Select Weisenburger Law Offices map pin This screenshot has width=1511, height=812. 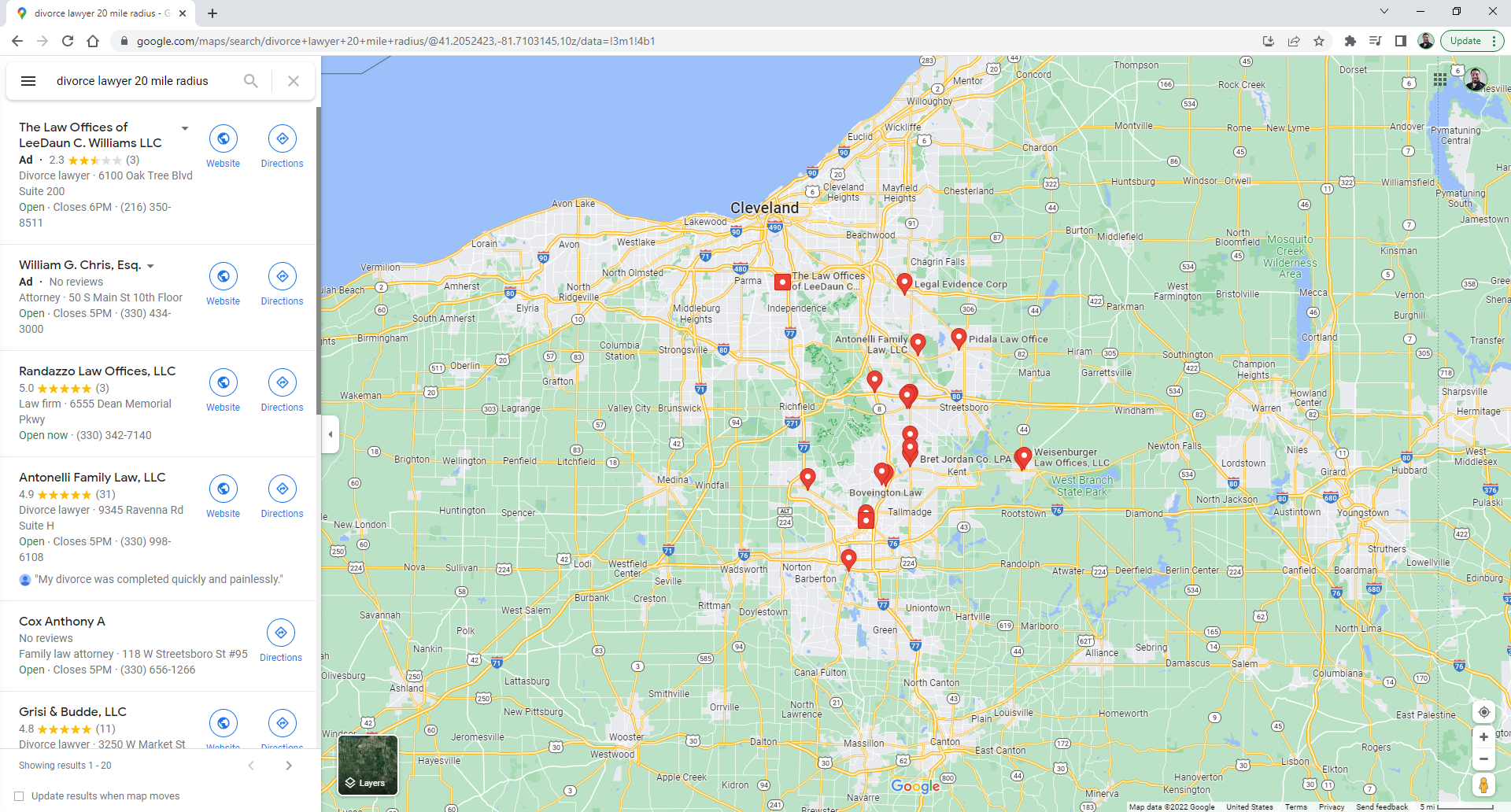[1023, 457]
